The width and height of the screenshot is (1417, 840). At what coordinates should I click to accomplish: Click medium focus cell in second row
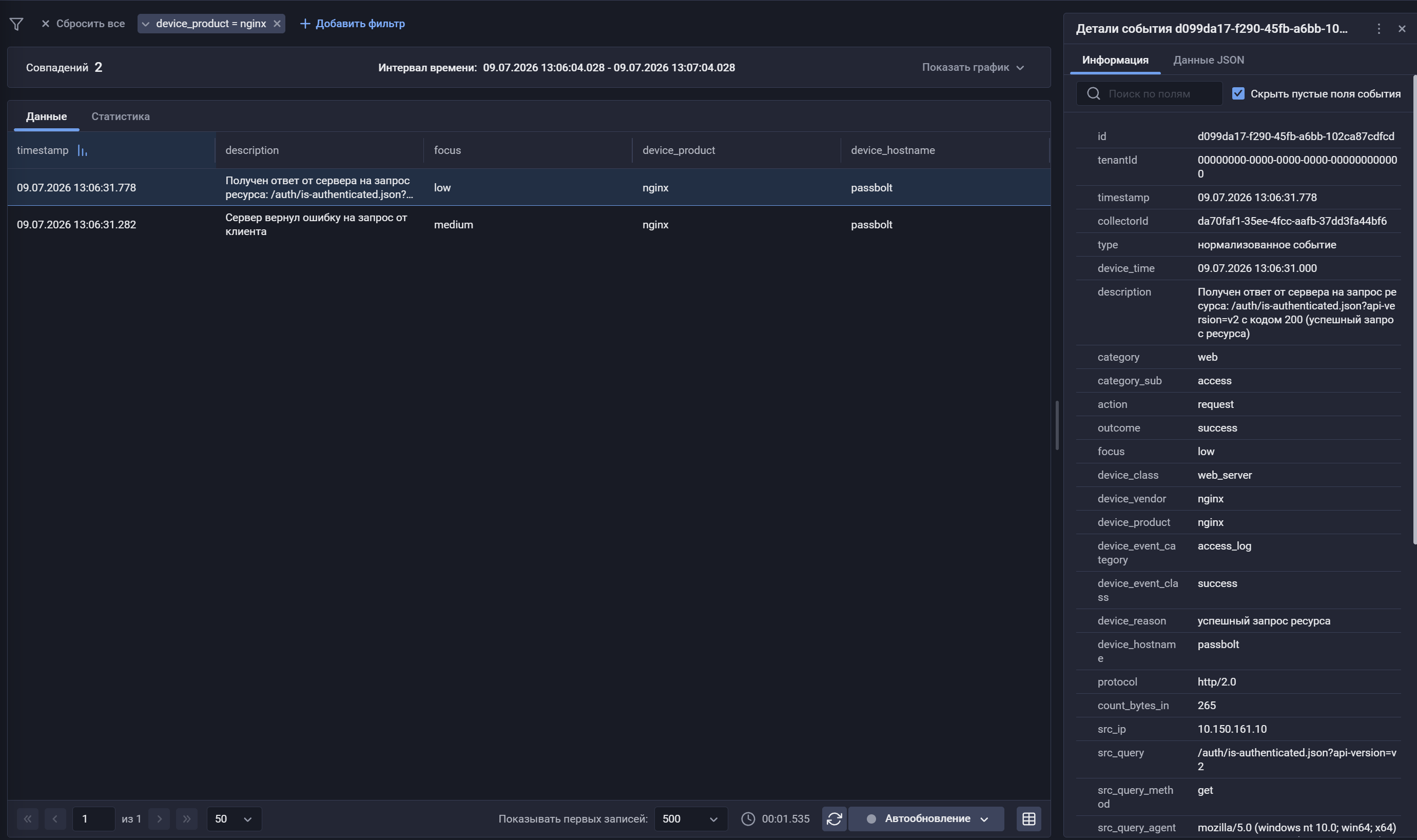[453, 225]
